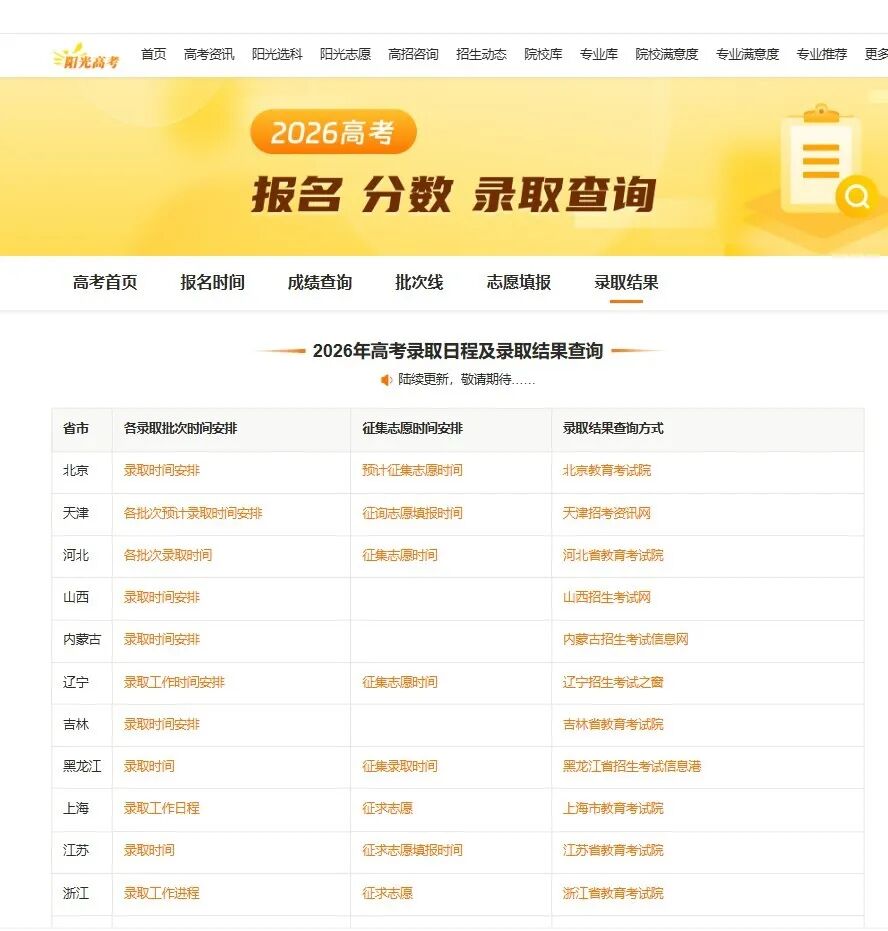This screenshot has height=931, width=888.
Task: Open 天津 征询志愿填报时间 link
Action: click(x=412, y=513)
